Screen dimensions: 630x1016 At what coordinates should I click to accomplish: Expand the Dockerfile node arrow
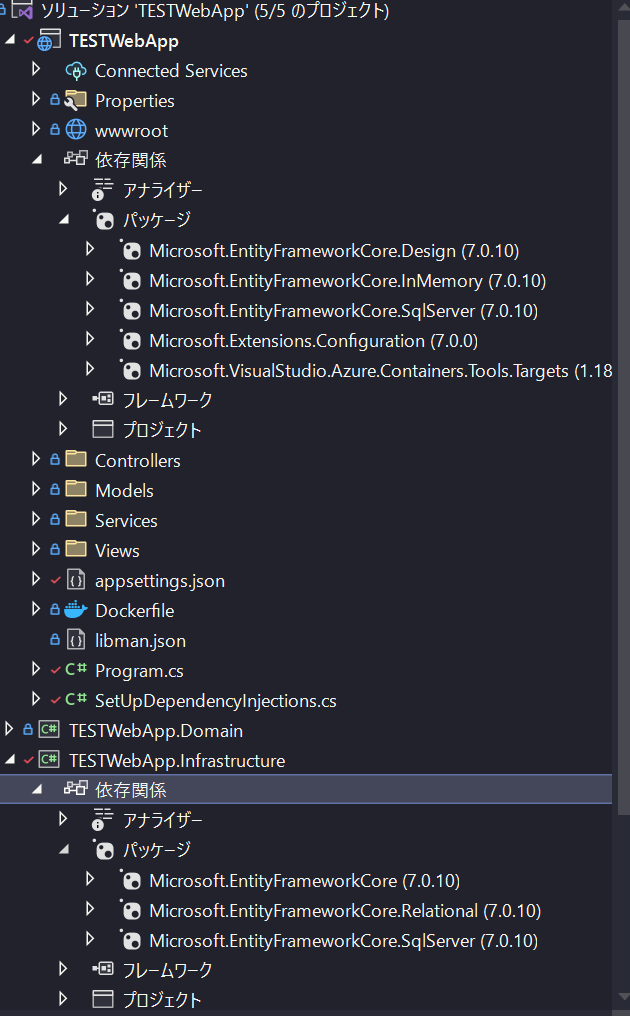pos(36,608)
